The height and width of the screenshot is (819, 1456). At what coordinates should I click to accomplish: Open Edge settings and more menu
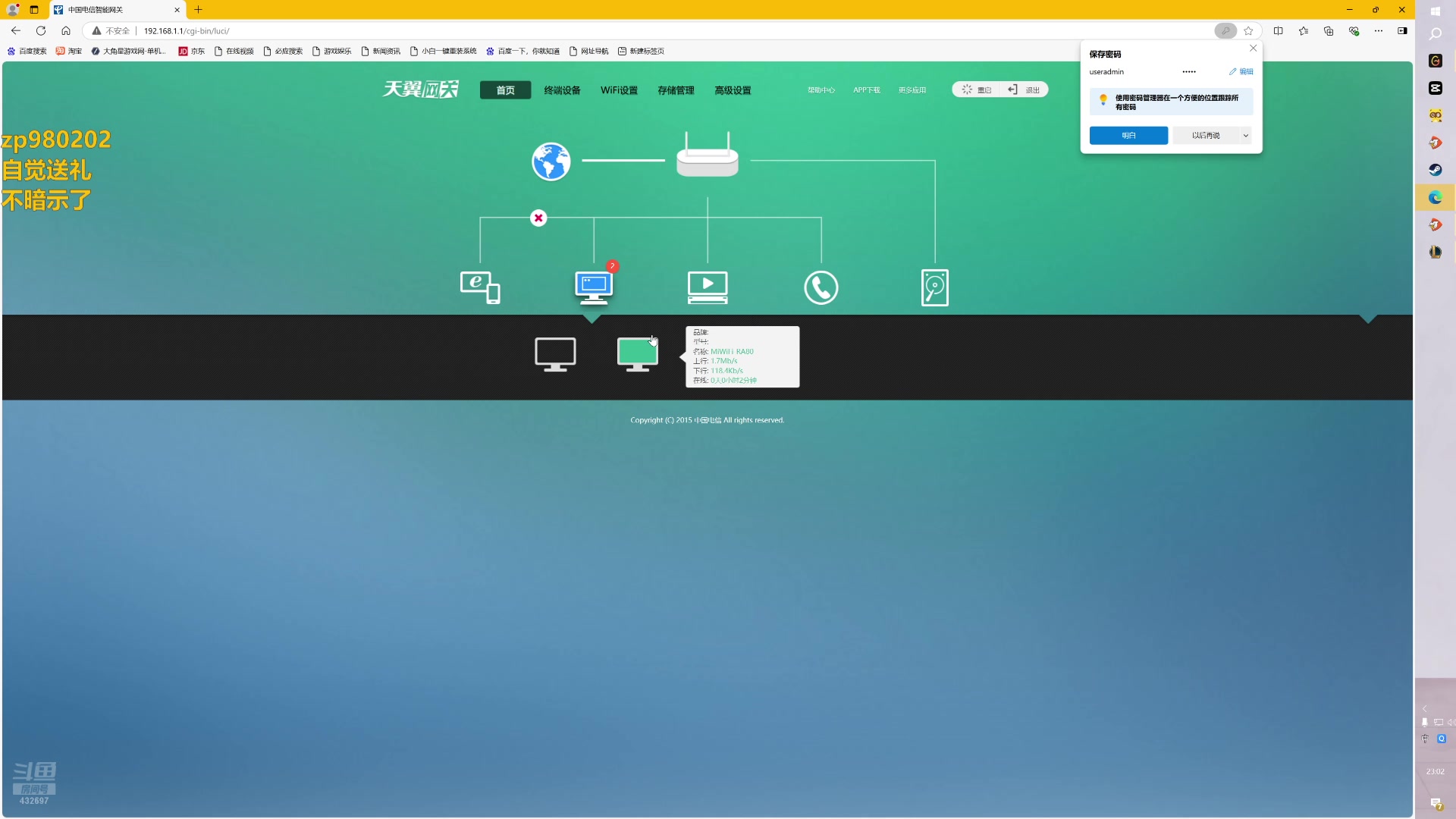pyautogui.click(x=1379, y=31)
